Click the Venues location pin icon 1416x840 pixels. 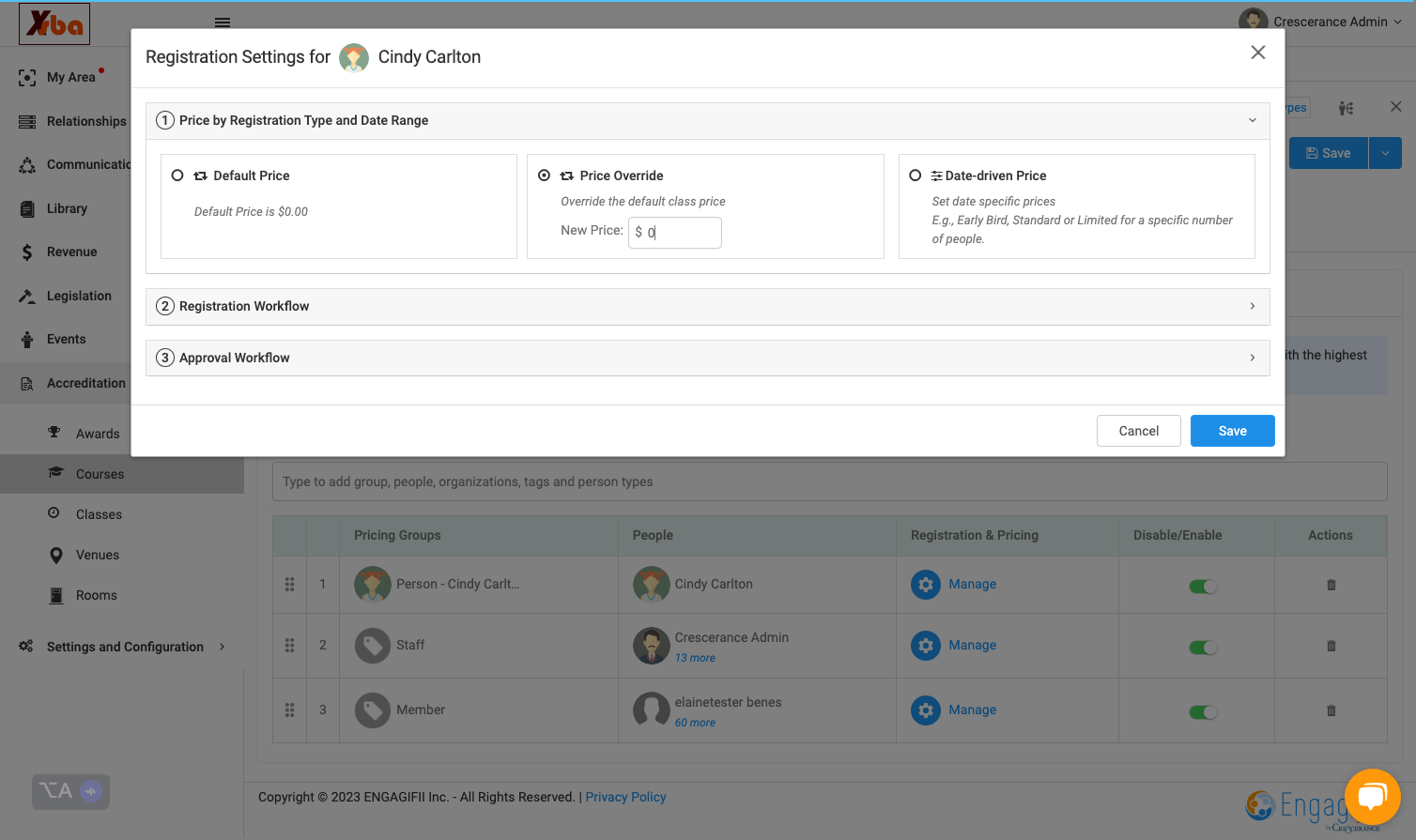(x=55, y=555)
